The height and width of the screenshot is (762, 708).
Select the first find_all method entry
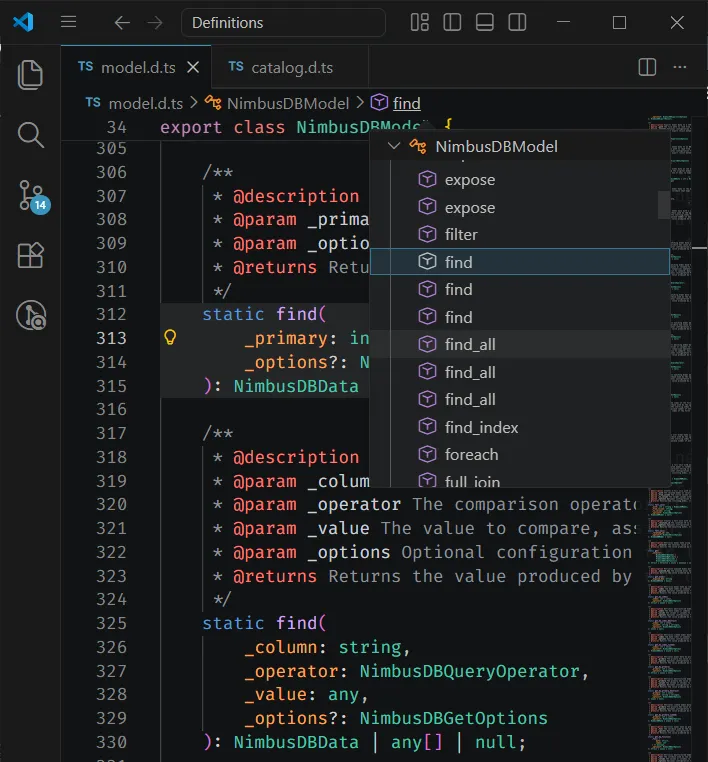(x=520, y=344)
